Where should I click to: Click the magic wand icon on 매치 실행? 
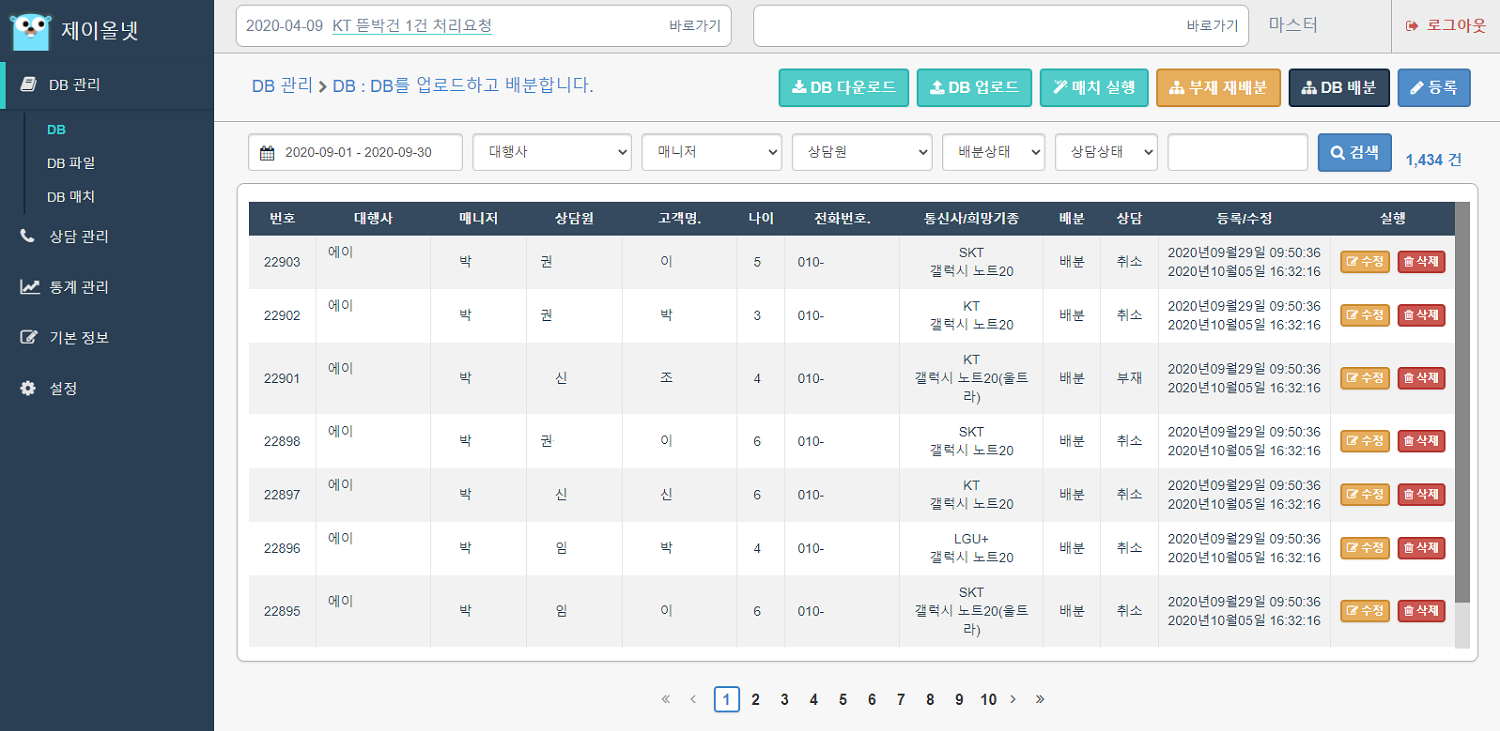click(1060, 88)
